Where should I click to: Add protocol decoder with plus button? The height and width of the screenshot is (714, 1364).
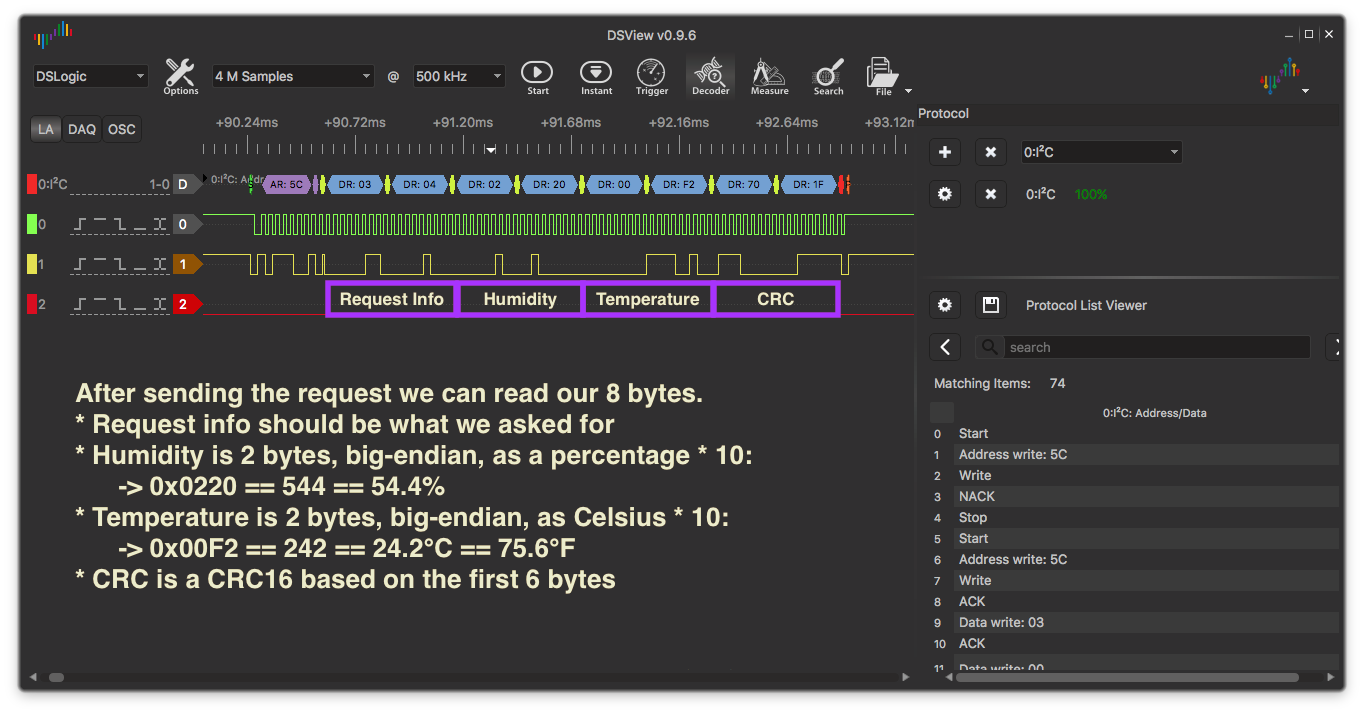tap(945, 152)
